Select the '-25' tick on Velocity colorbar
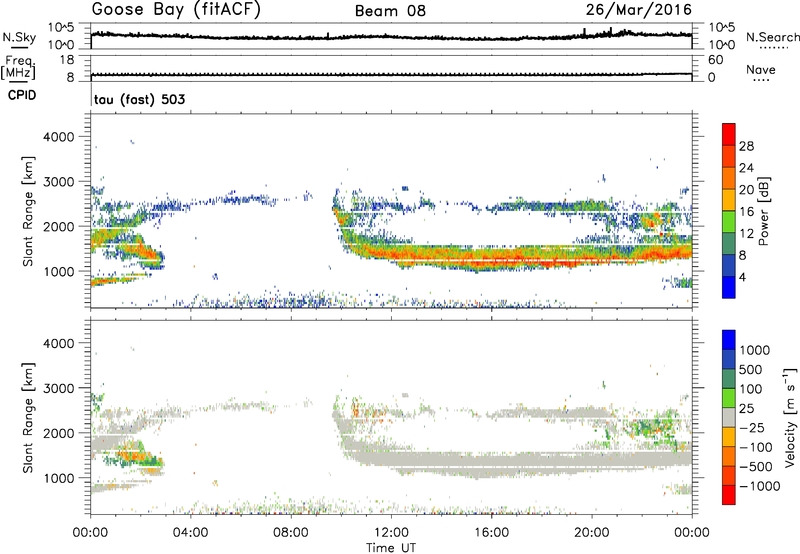This screenshot has width=800, height=554. pyautogui.click(x=752, y=427)
